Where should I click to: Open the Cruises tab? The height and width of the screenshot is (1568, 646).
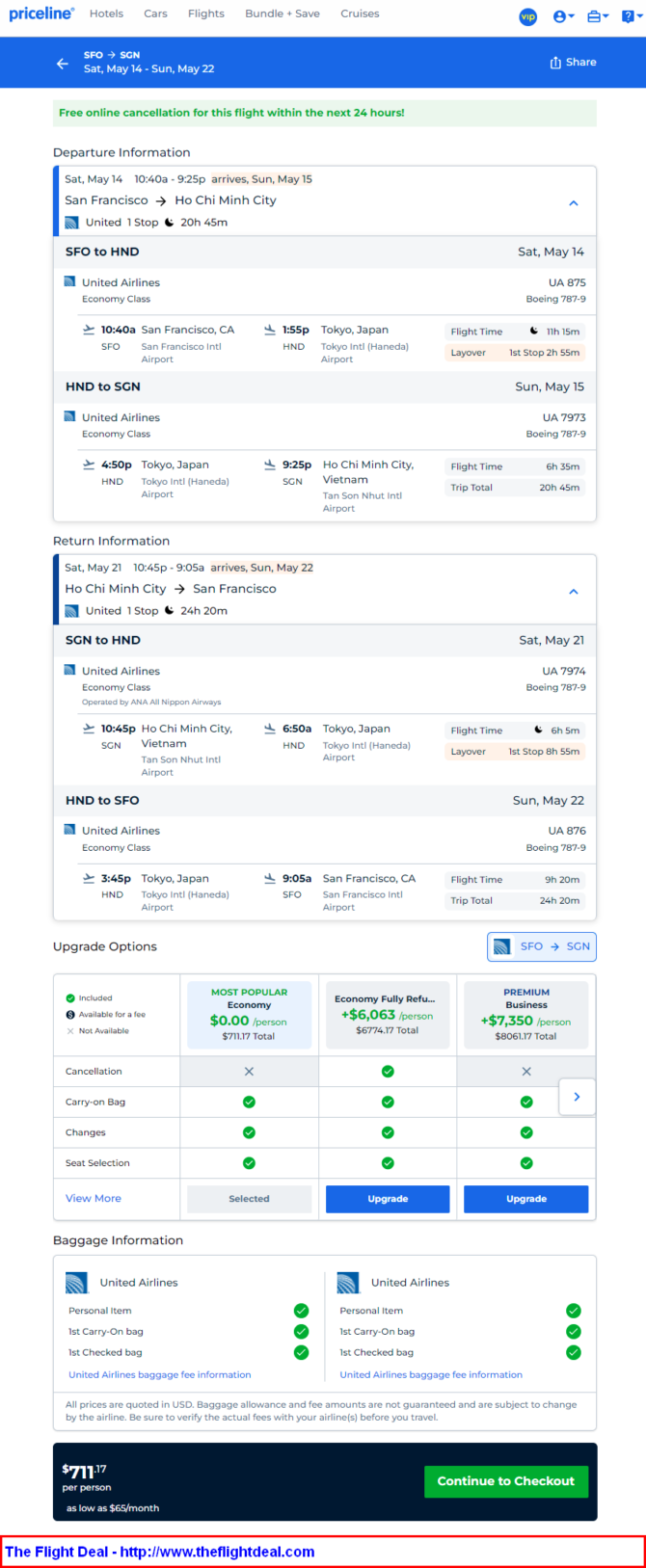(x=360, y=13)
